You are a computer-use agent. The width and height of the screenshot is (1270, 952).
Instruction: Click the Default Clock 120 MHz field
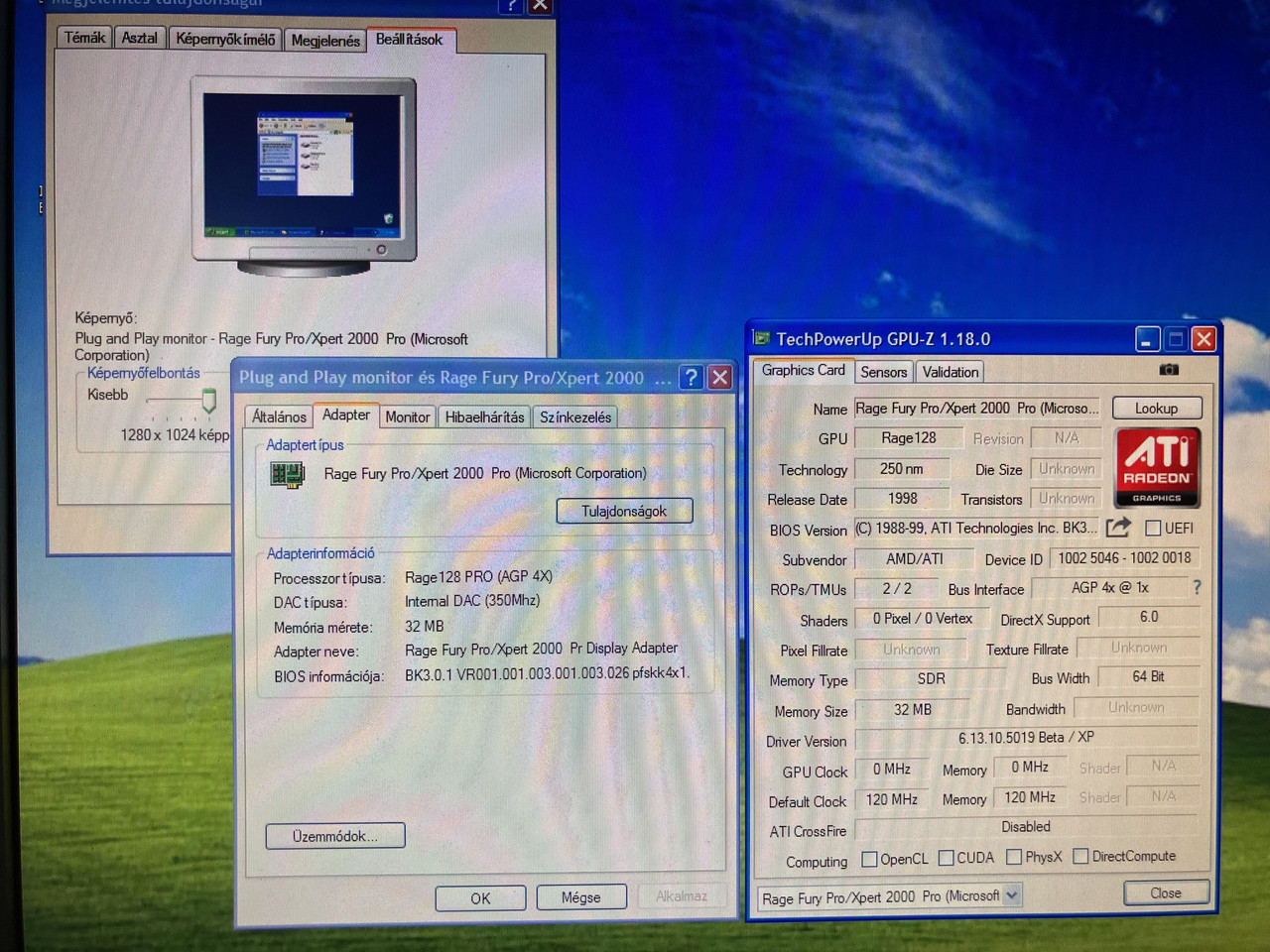coord(891,799)
